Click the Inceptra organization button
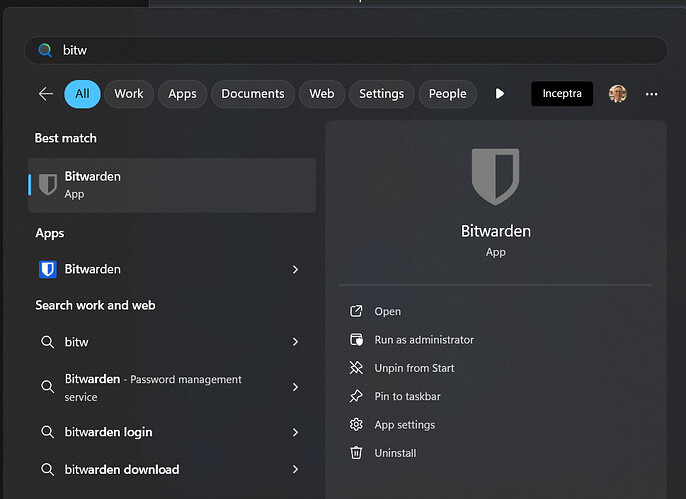 tap(562, 94)
